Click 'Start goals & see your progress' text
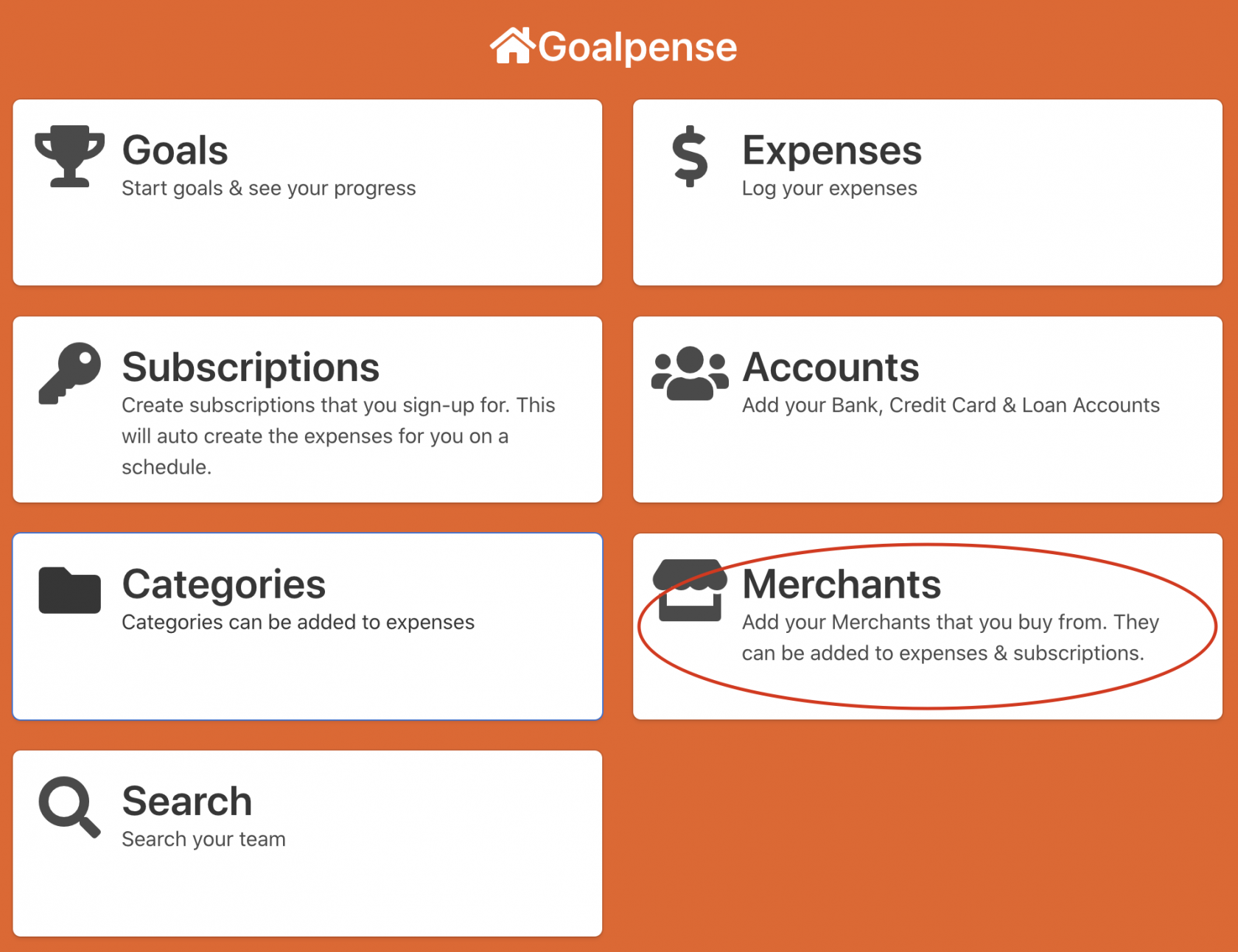1238x952 pixels. click(269, 189)
